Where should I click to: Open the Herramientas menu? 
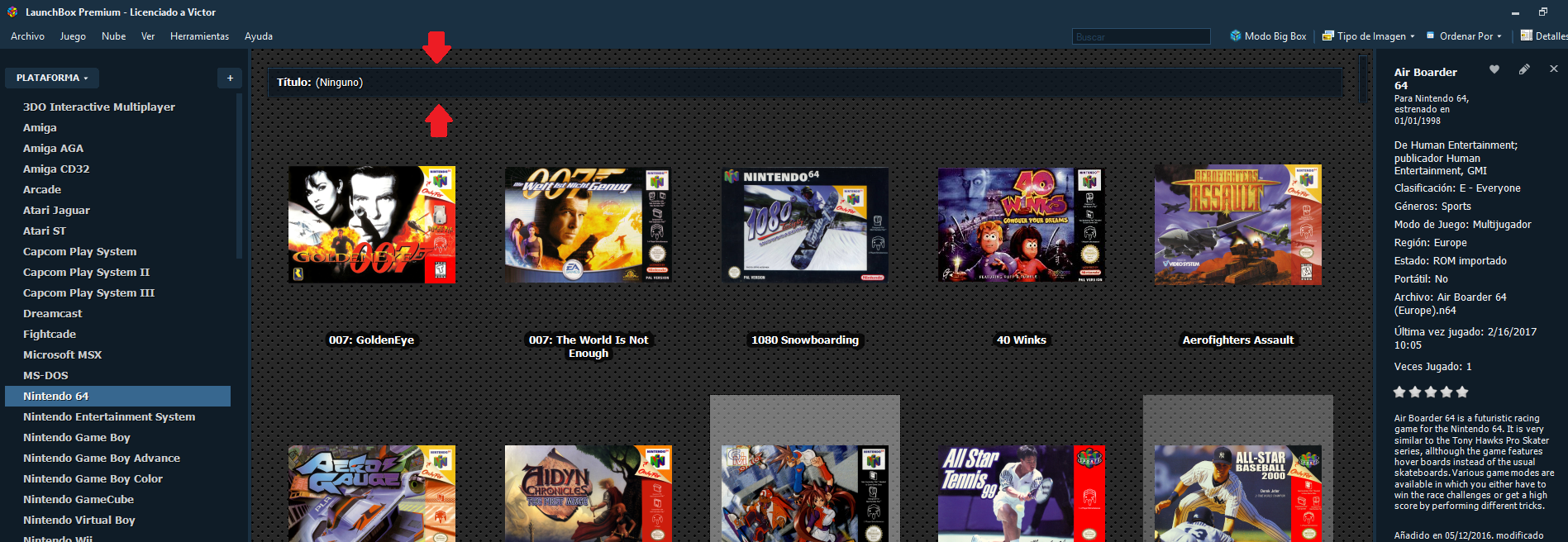coord(199,36)
